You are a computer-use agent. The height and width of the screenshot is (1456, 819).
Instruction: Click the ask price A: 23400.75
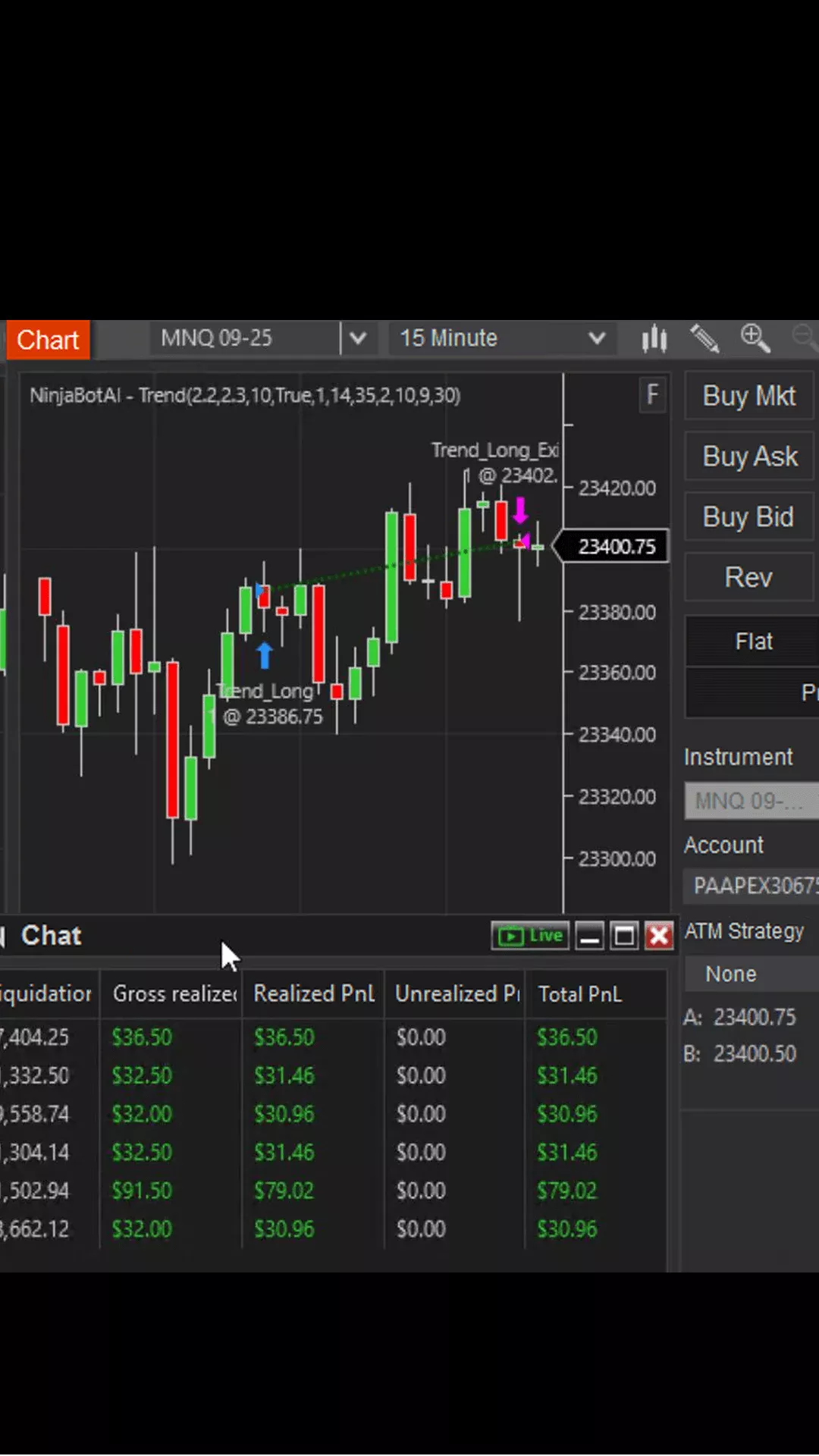pyautogui.click(x=740, y=1018)
